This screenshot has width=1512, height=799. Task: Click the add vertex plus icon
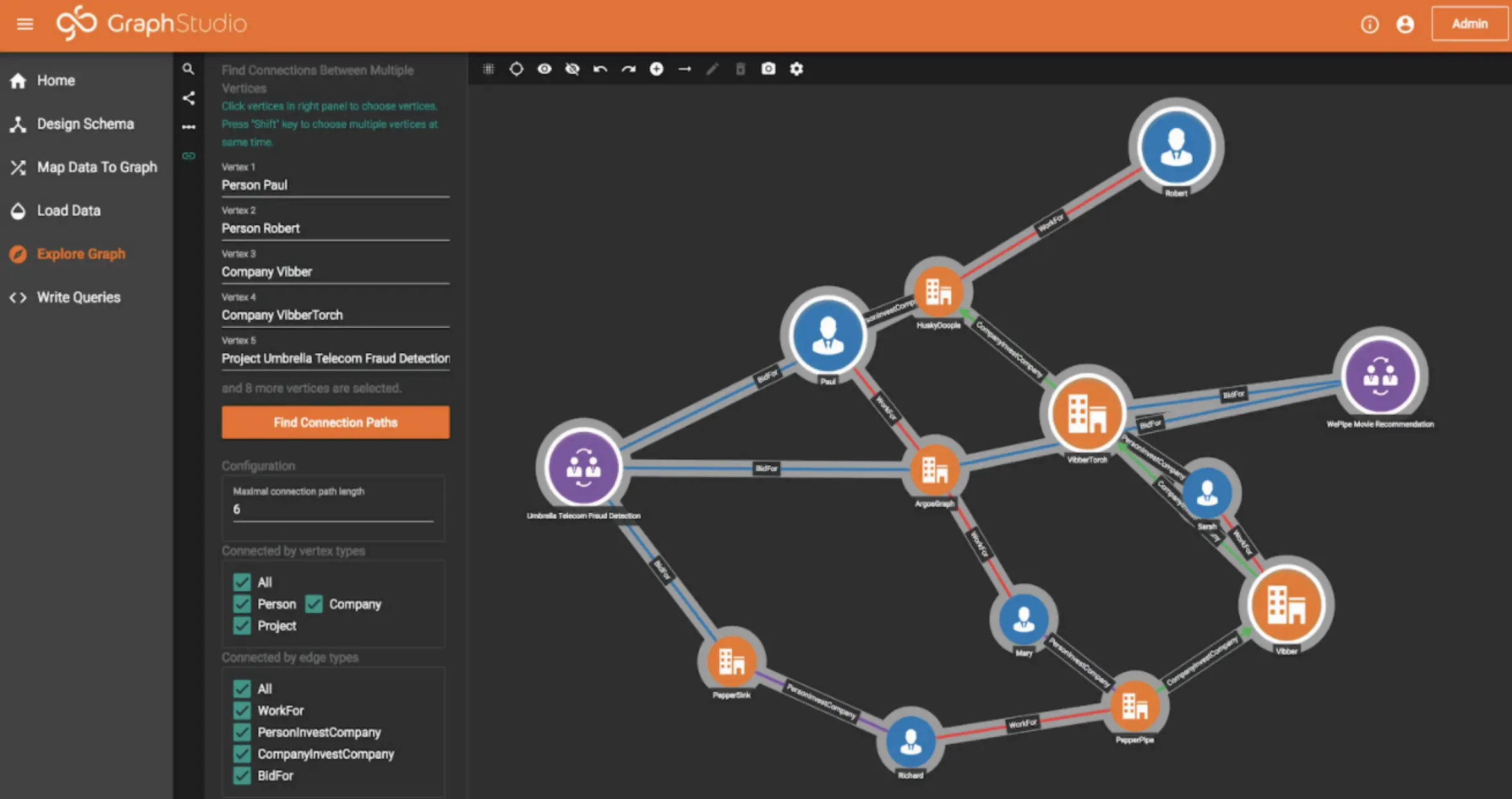point(656,69)
